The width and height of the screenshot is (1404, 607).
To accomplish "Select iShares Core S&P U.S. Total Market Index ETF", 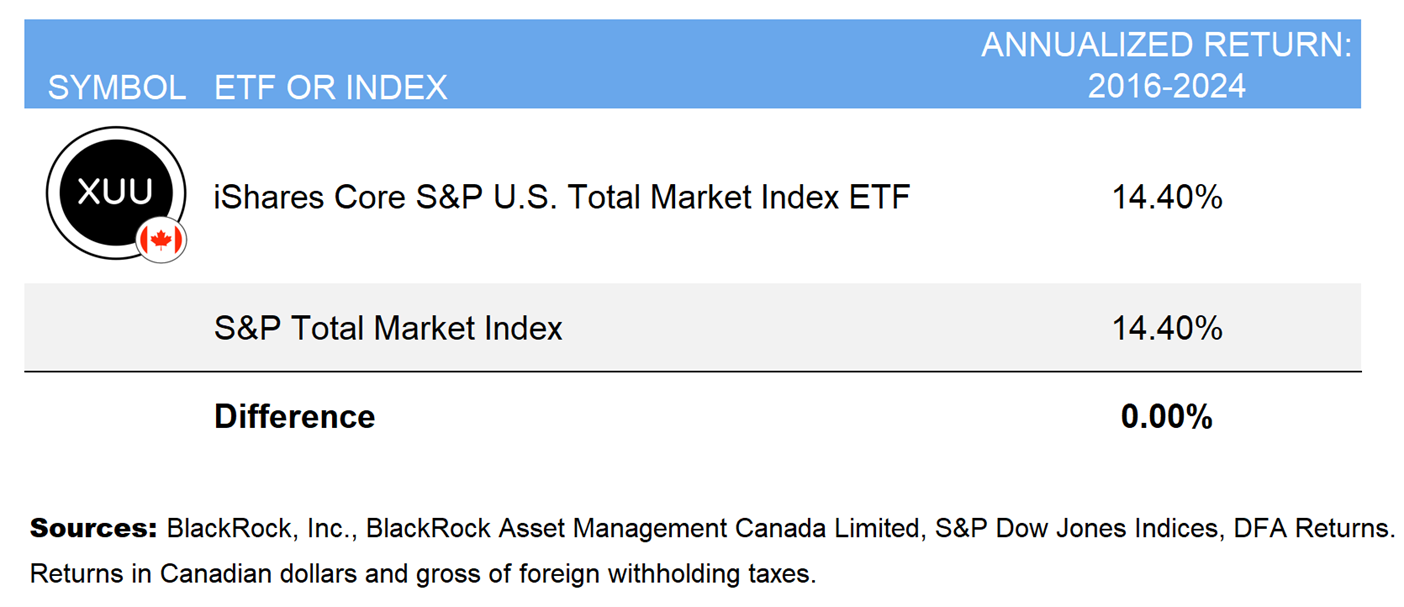I will 561,197.
